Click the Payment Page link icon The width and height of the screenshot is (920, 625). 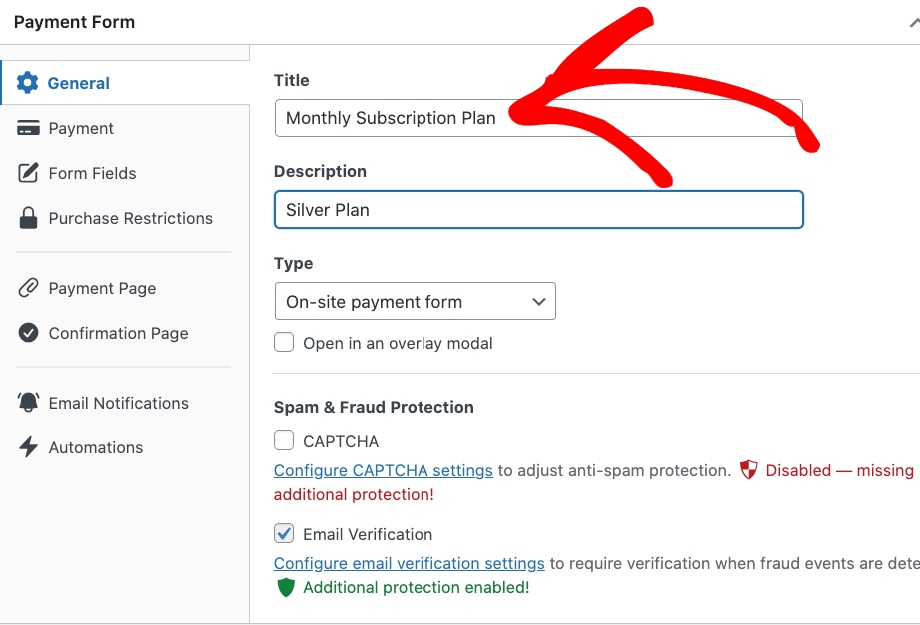[x=28, y=288]
